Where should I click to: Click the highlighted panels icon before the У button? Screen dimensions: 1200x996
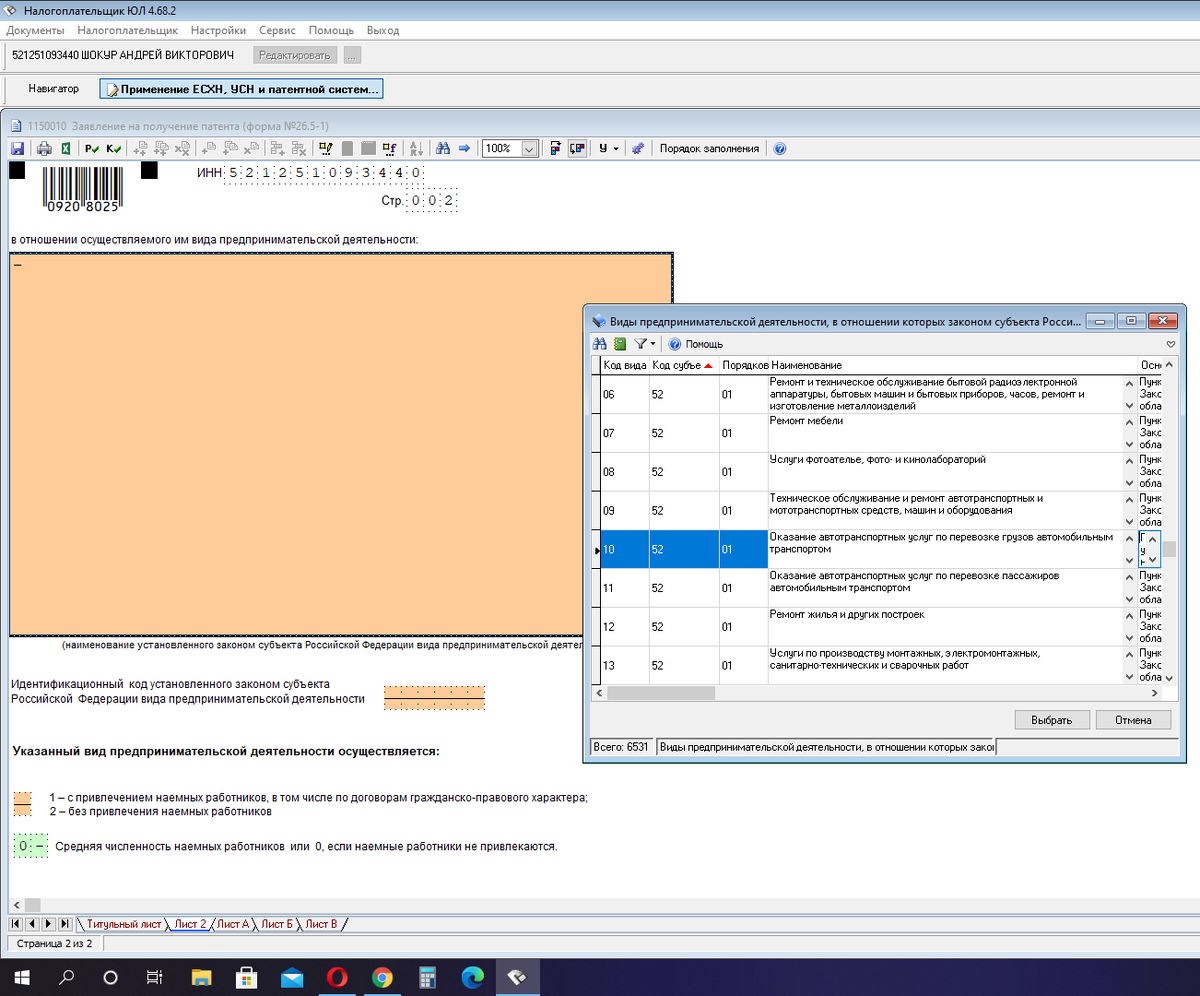pyautogui.click(x=577, y=148)
